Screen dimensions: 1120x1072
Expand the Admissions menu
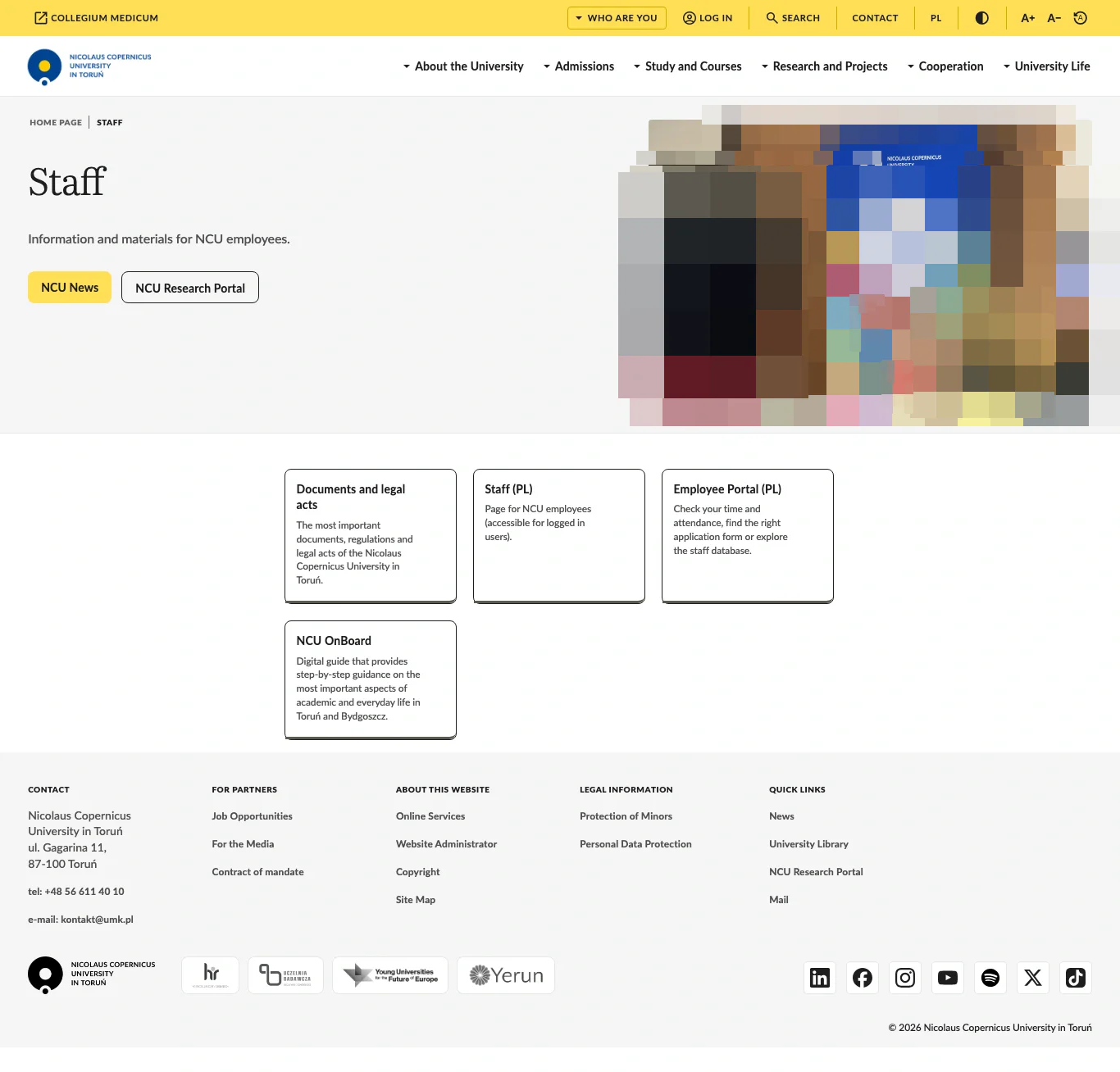click(578, 66)
